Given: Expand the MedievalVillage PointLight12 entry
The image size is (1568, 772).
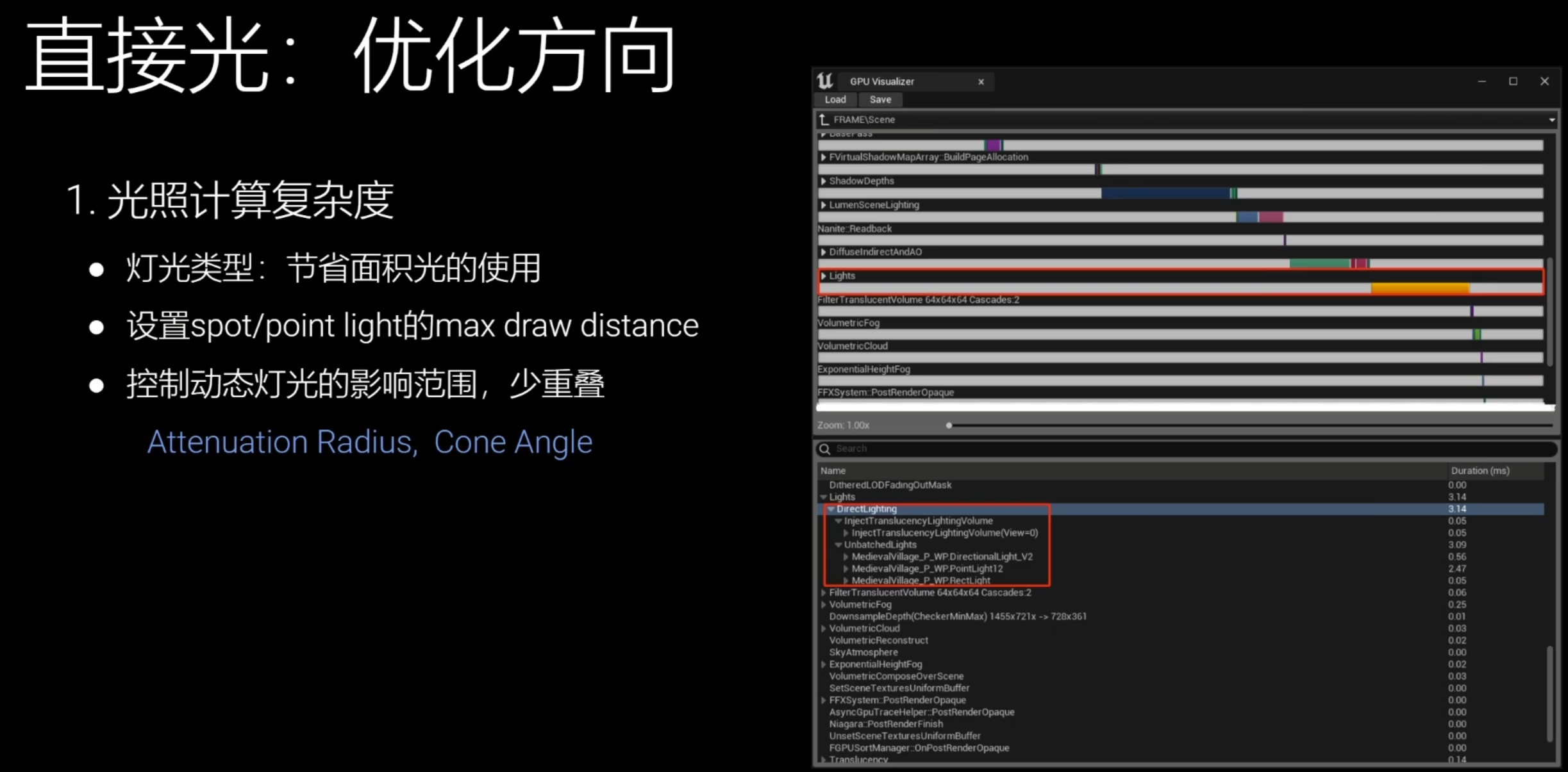Looking at the screenshot, I should 846,569.
